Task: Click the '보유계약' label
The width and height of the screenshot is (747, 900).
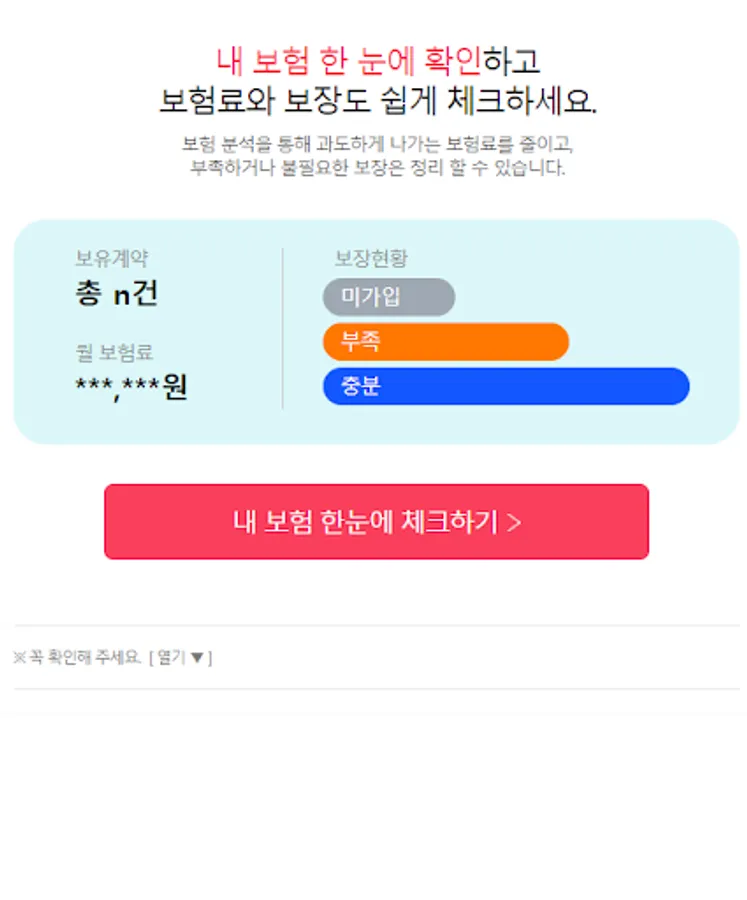Action: pyautogui.click(x=112, y=259)
